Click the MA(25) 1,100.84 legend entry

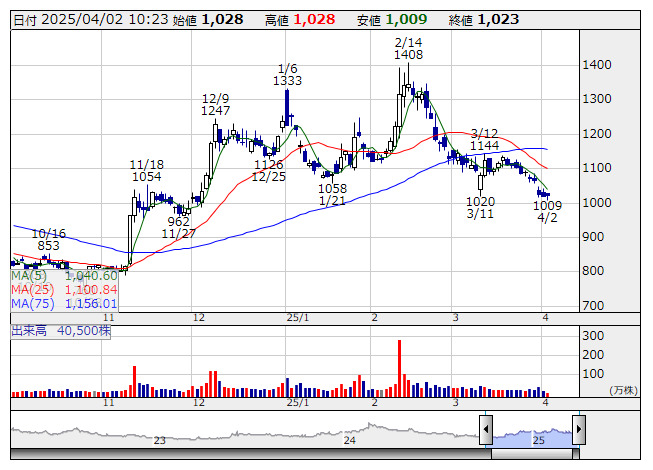pyautogui.click(x=65, y=290)
